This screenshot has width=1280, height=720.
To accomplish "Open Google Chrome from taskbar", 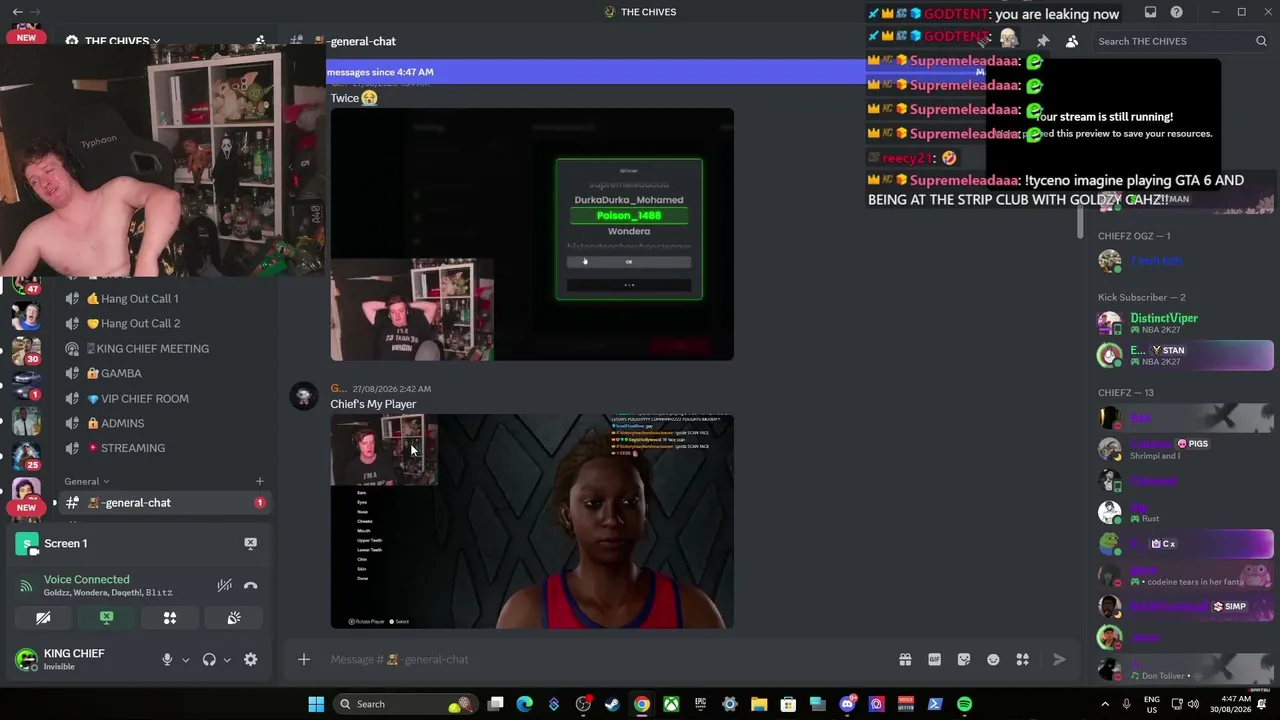I will 642,704.
